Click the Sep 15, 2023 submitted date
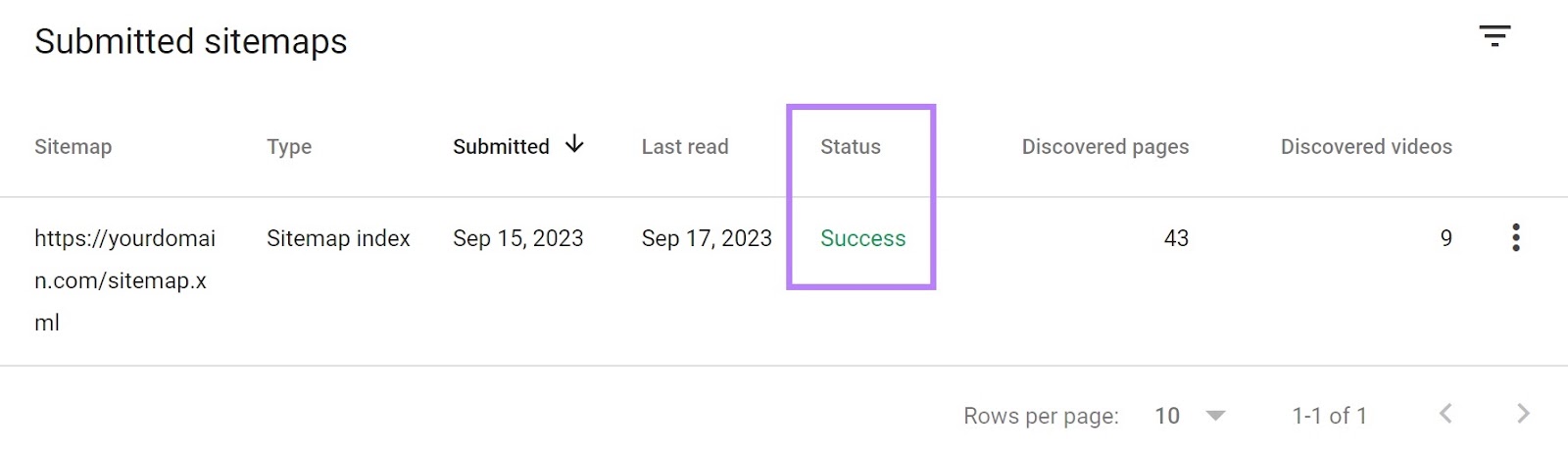This screenshot has height=451, width=1568. [517, 238]
